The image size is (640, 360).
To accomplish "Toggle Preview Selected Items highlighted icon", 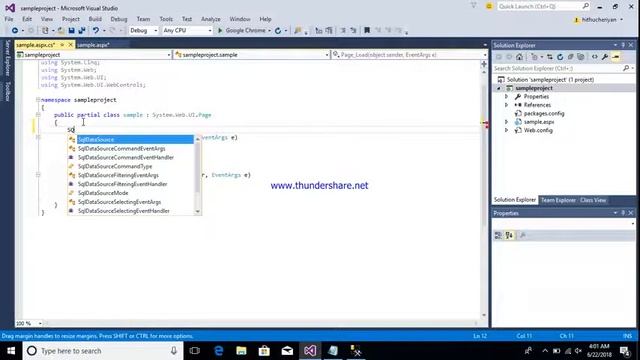I will tap(616, 57).
